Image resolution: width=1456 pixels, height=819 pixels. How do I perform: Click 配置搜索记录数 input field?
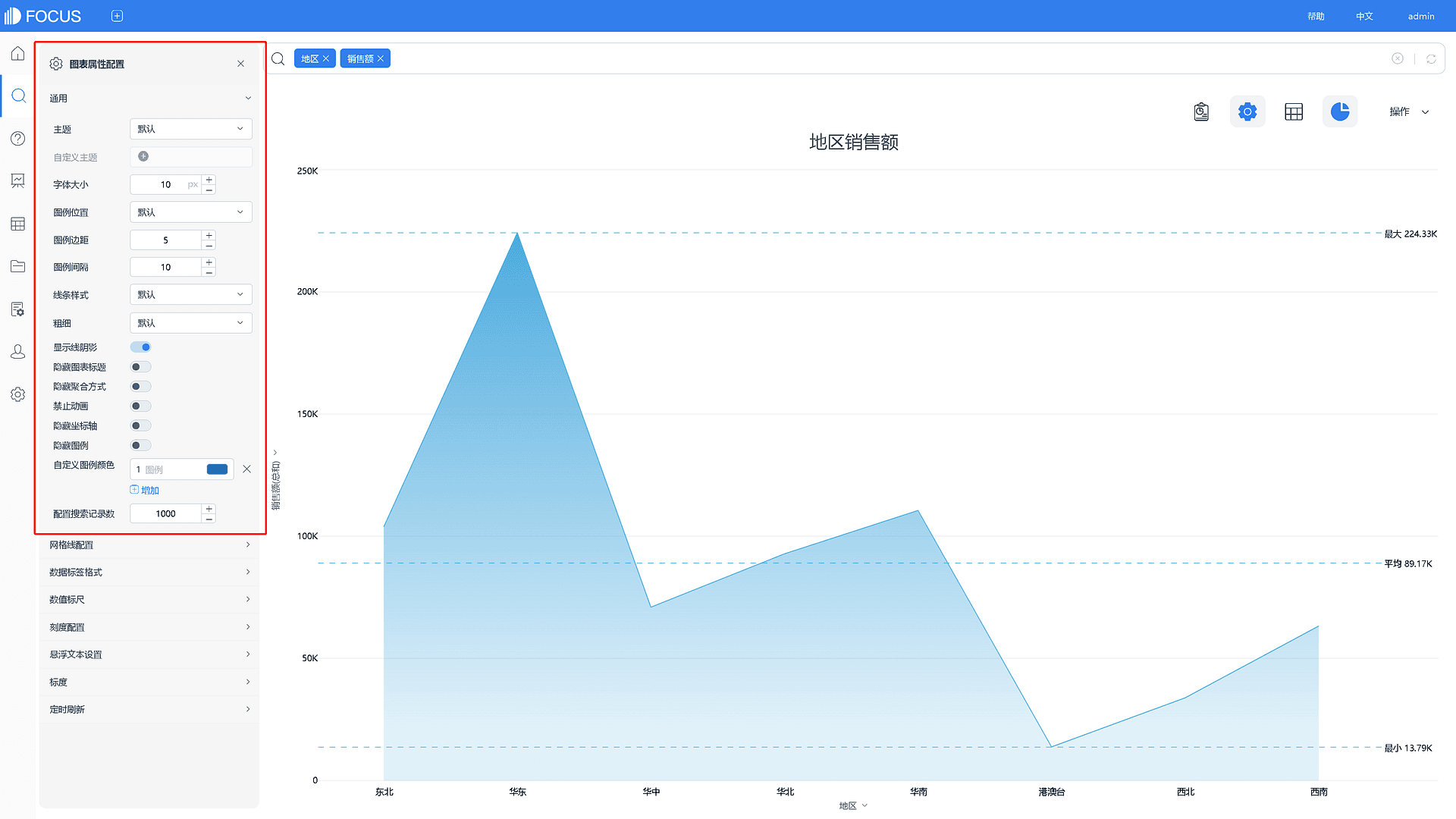[166, 513]
